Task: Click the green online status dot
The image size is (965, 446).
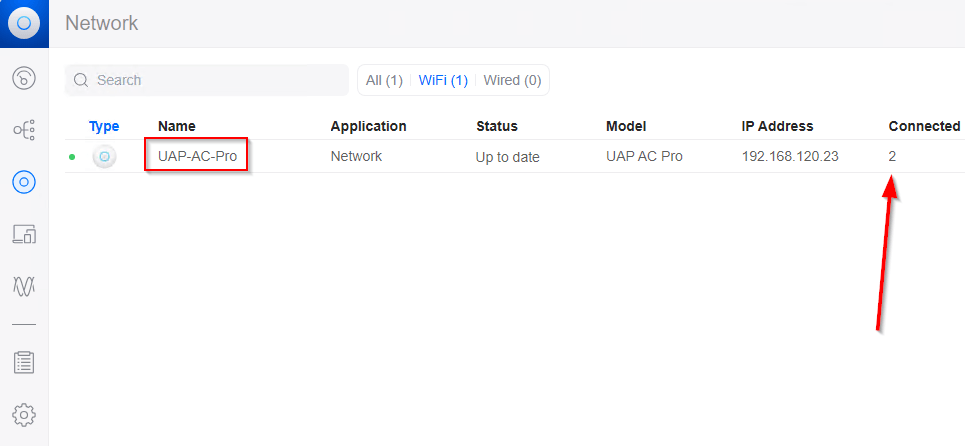Action: tap(72, 157)
